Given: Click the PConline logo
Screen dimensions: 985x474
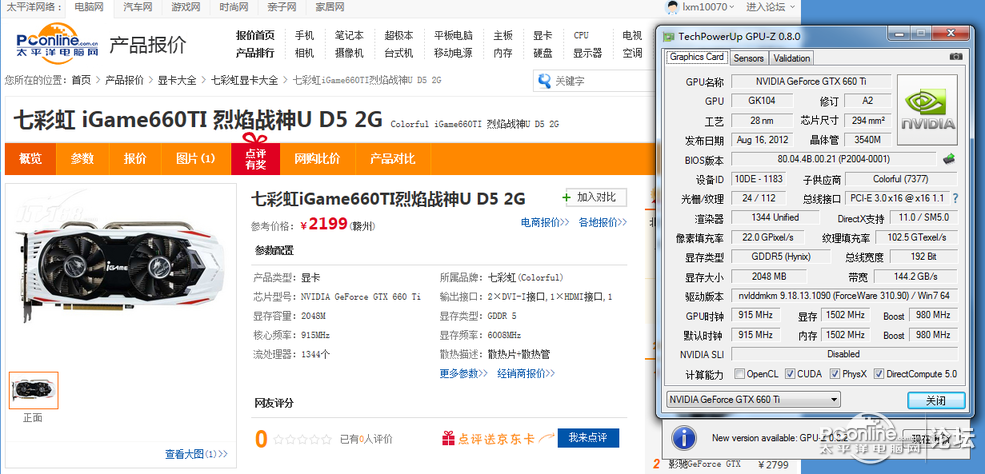Looking at the screenshot, I should tap(57, 44).
